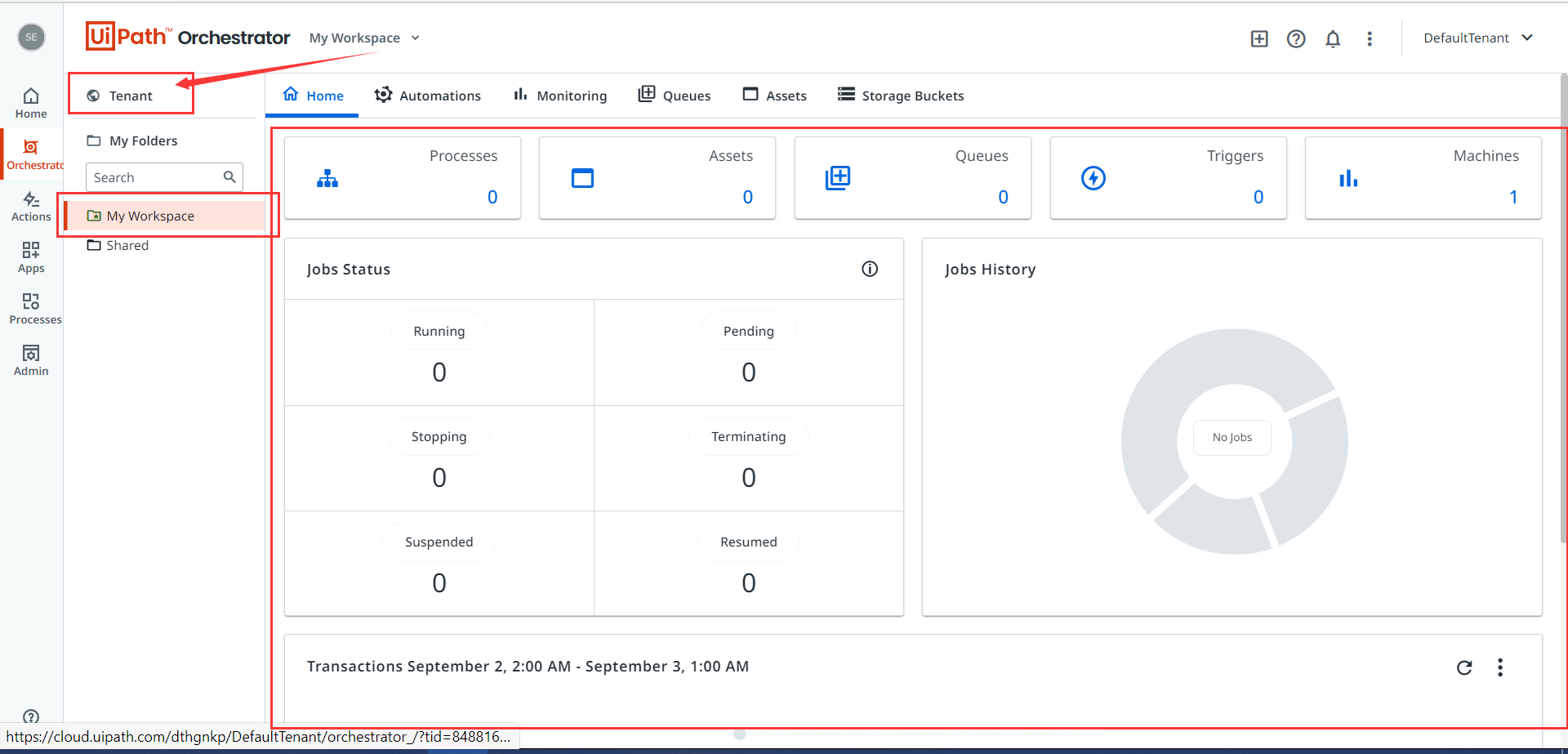Open notifications bell icon
The height and width of the screenshot is (754, 1568).
(1333, 38)
